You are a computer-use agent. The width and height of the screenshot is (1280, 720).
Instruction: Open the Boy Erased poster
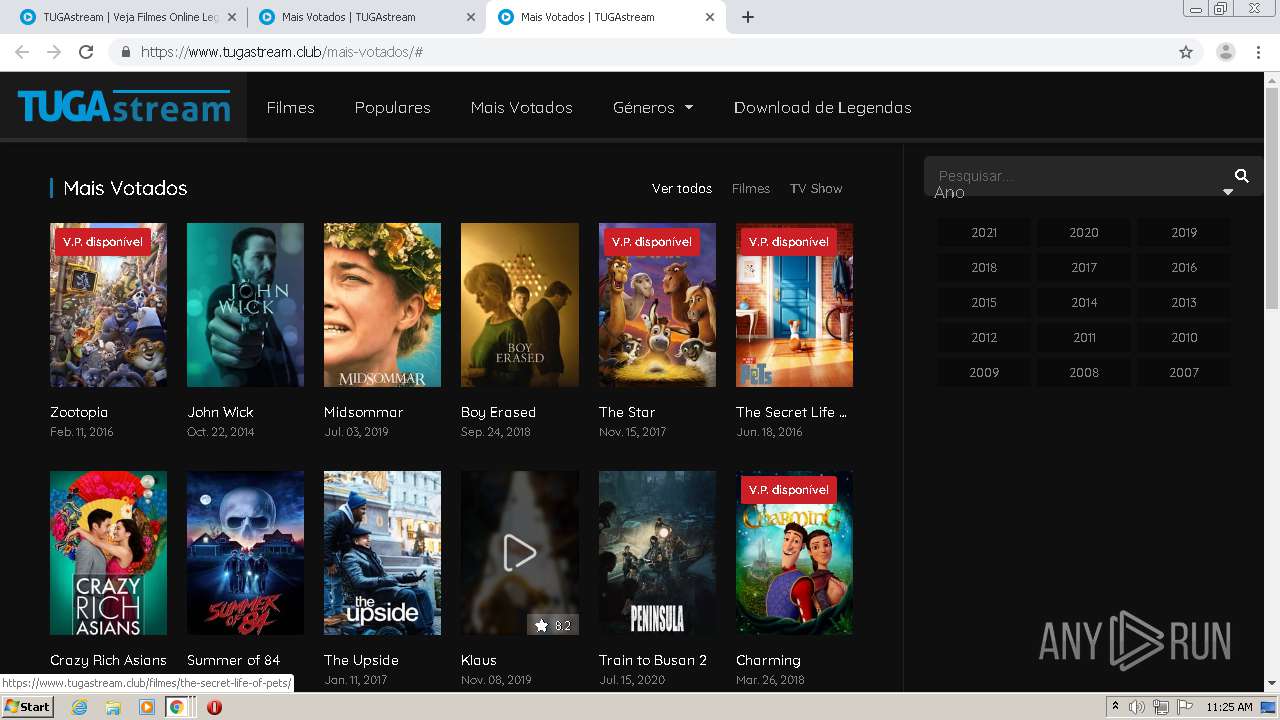click(519, 305)
